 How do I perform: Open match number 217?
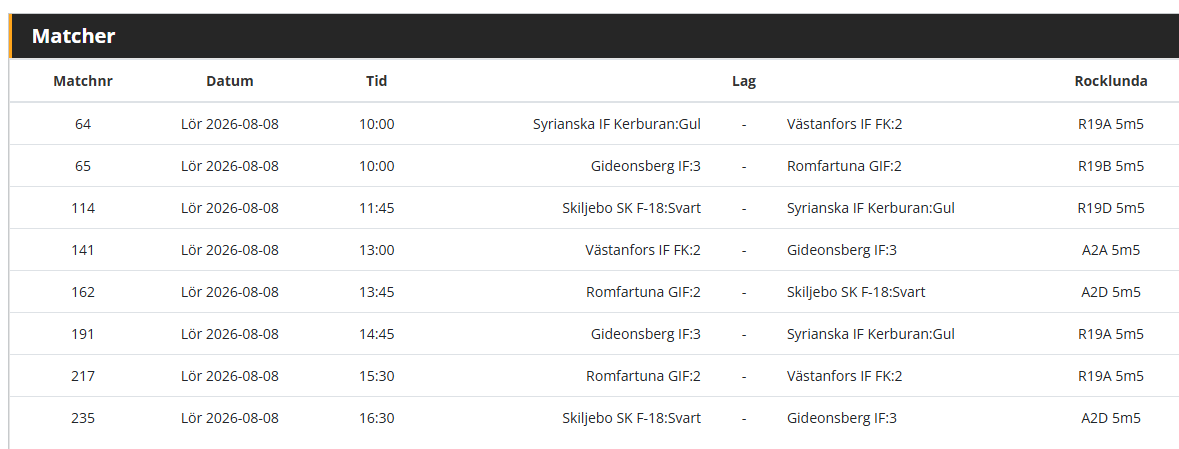coord(83,377)
